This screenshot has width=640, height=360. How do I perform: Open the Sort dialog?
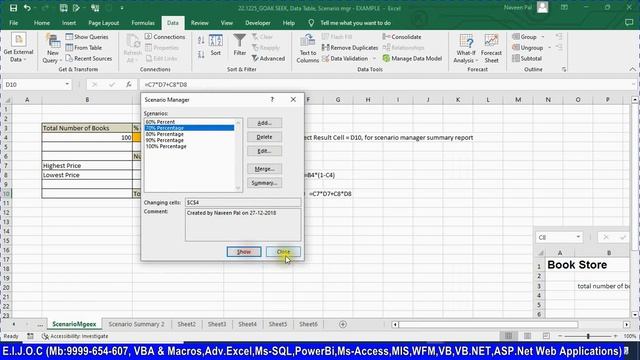click(x=216, y=45)
